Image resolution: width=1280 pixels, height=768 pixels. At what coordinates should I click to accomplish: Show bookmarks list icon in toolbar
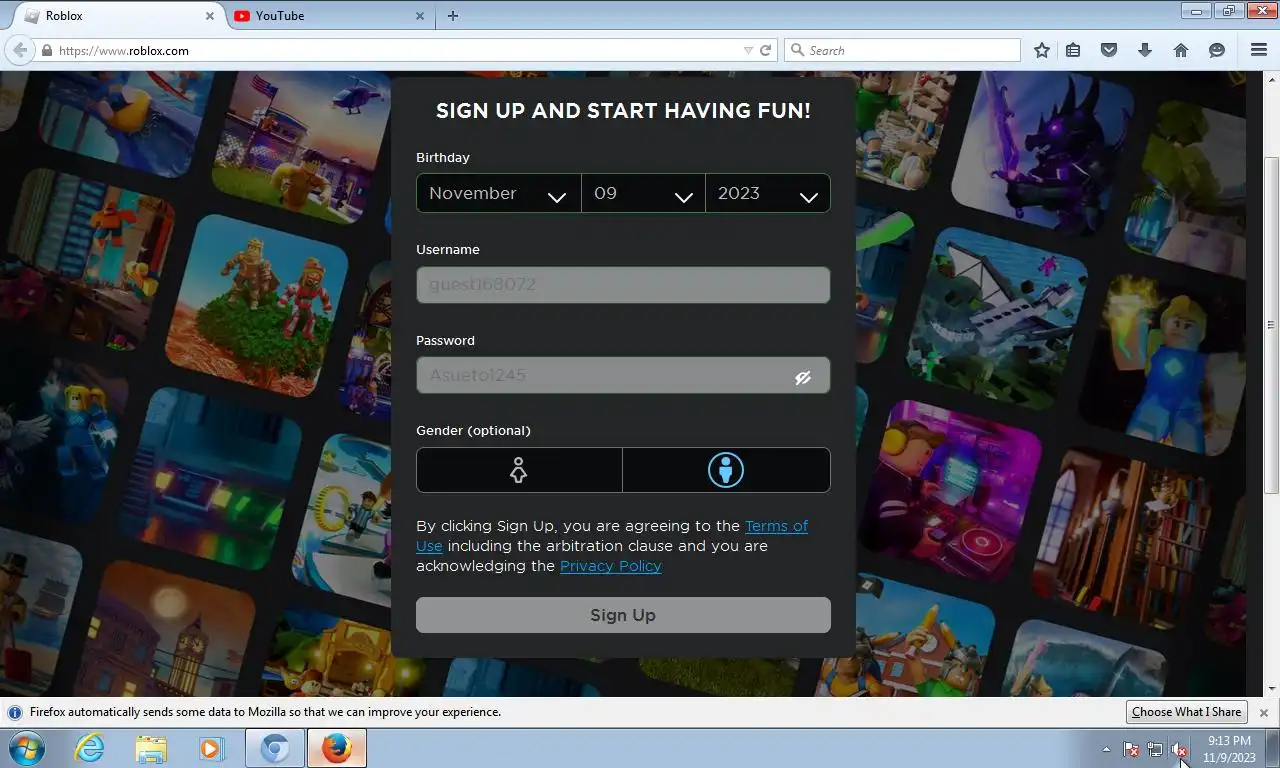tap(1073, 50)
